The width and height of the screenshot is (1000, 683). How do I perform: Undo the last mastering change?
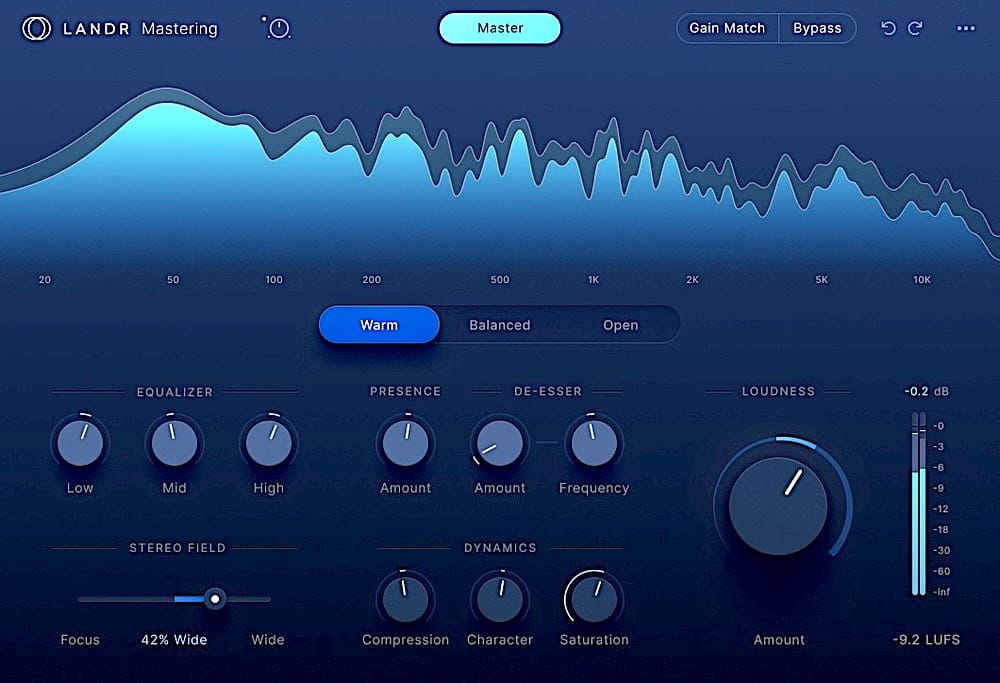point(888,28)
